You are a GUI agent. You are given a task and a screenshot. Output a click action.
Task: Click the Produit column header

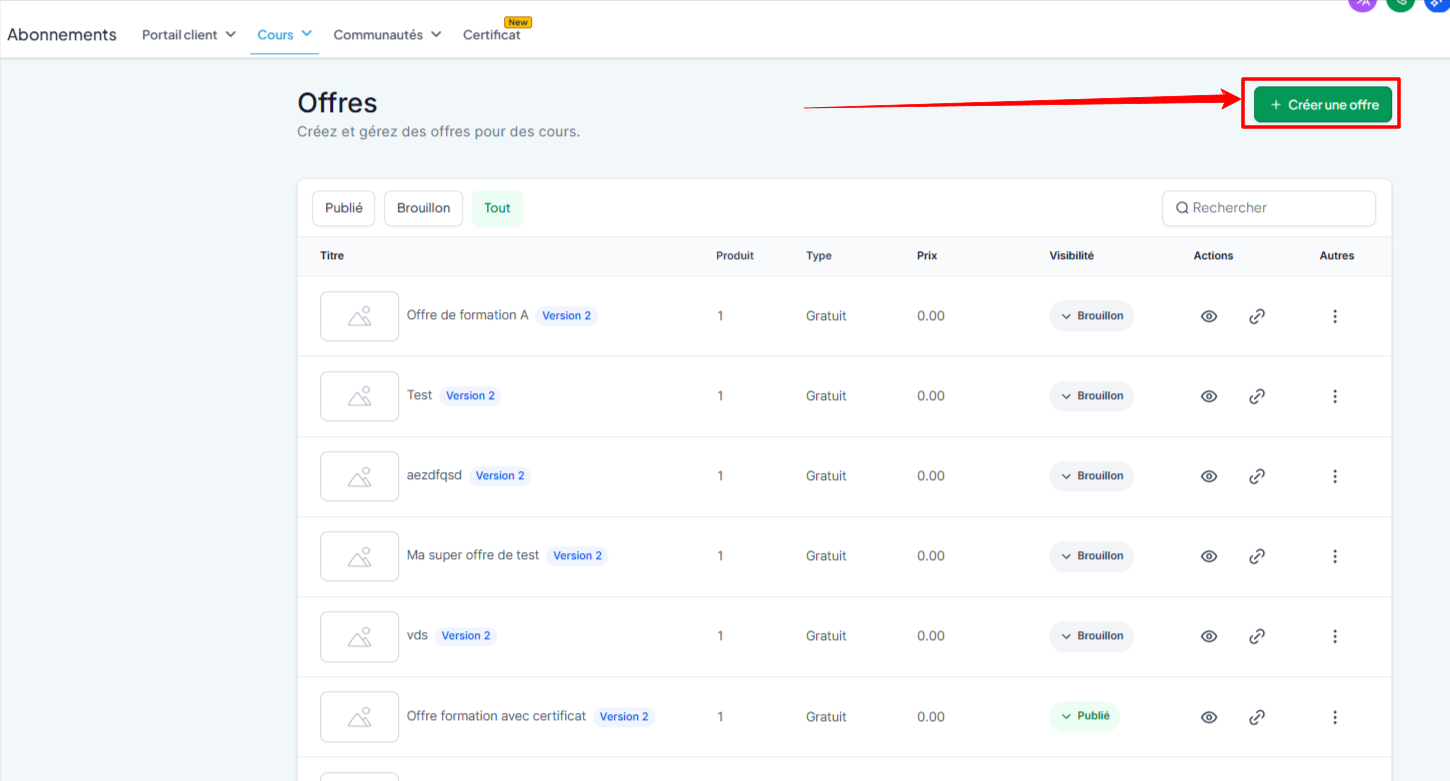(x=735, y=256)
